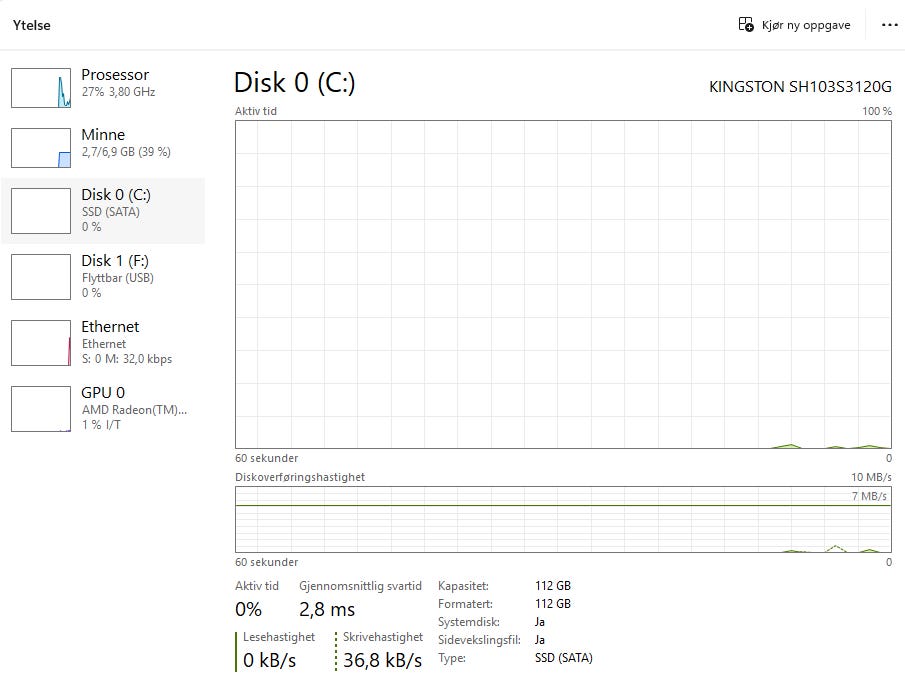Image resolution: width=905 pixels, height=679 pixels.
Task: Click the Aktiv tid main graph area
Action: point(563,284)
